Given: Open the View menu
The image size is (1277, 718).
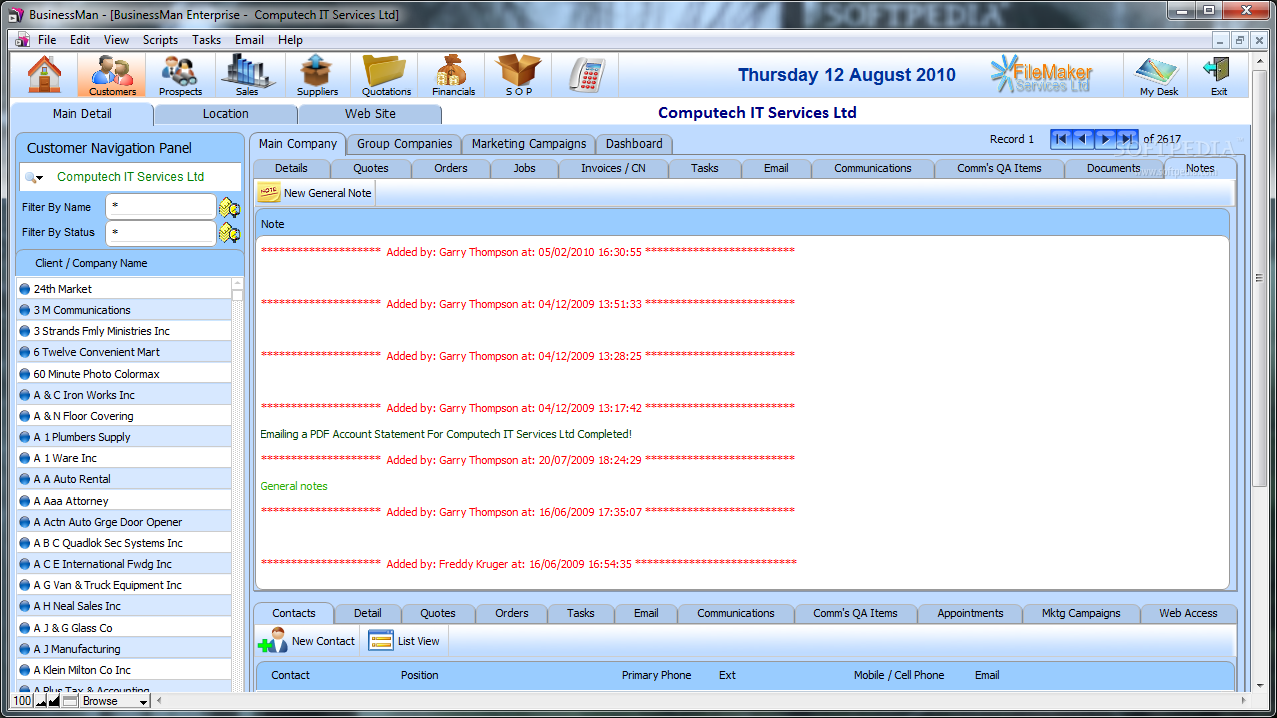Looking at the screenshot, I should tap(116, 40).
